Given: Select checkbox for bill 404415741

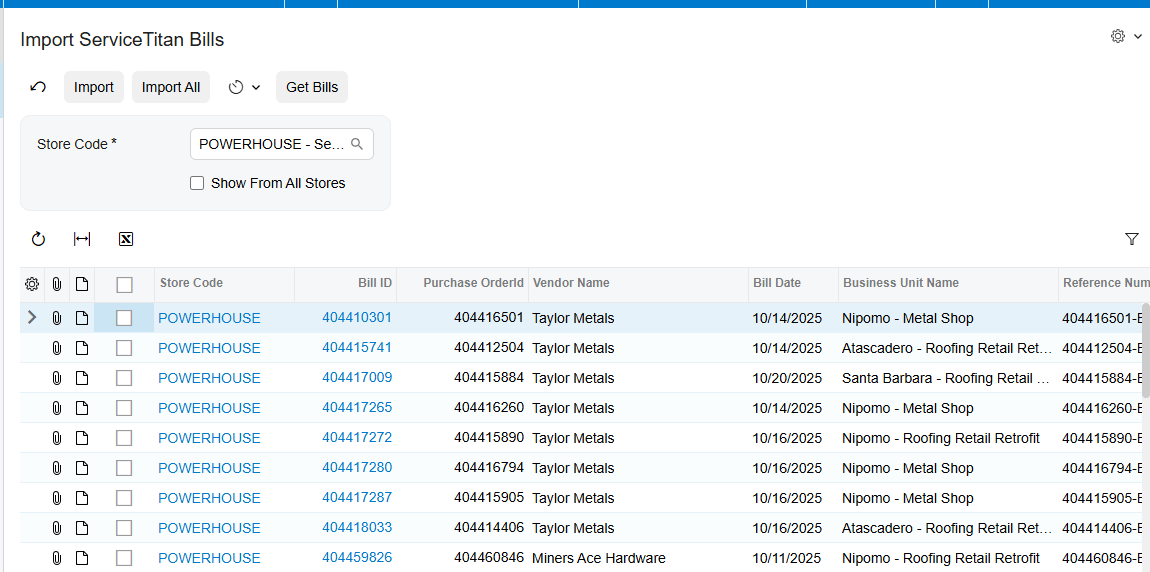Looking at the screenshot, I should pyautogui.click(x=124, y=348).
